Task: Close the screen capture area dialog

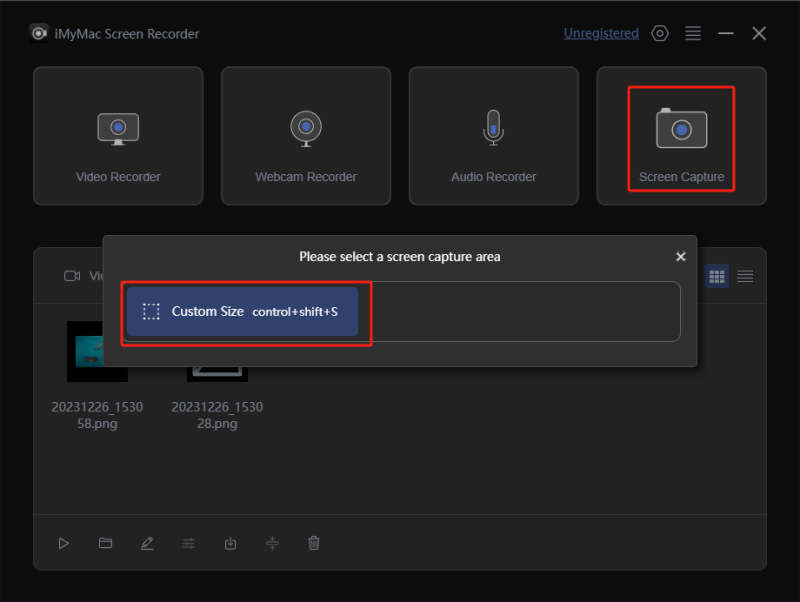Action: pyautogui.click(x=681, y=257)
